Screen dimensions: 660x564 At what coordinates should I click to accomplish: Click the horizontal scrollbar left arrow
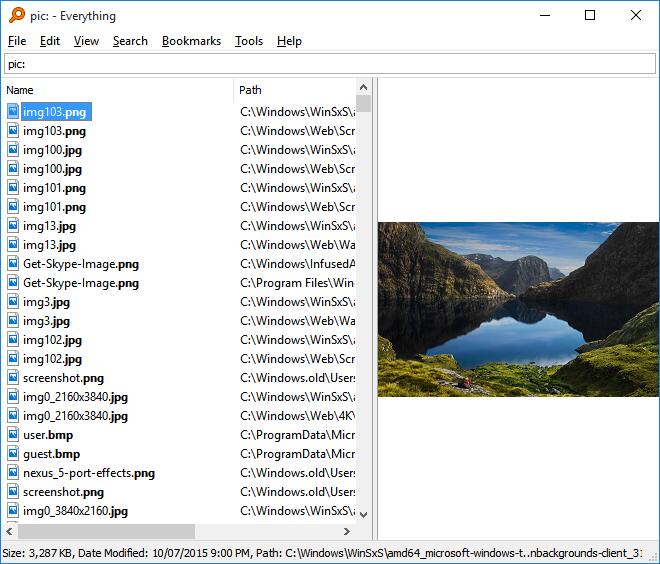pos(9,532)
